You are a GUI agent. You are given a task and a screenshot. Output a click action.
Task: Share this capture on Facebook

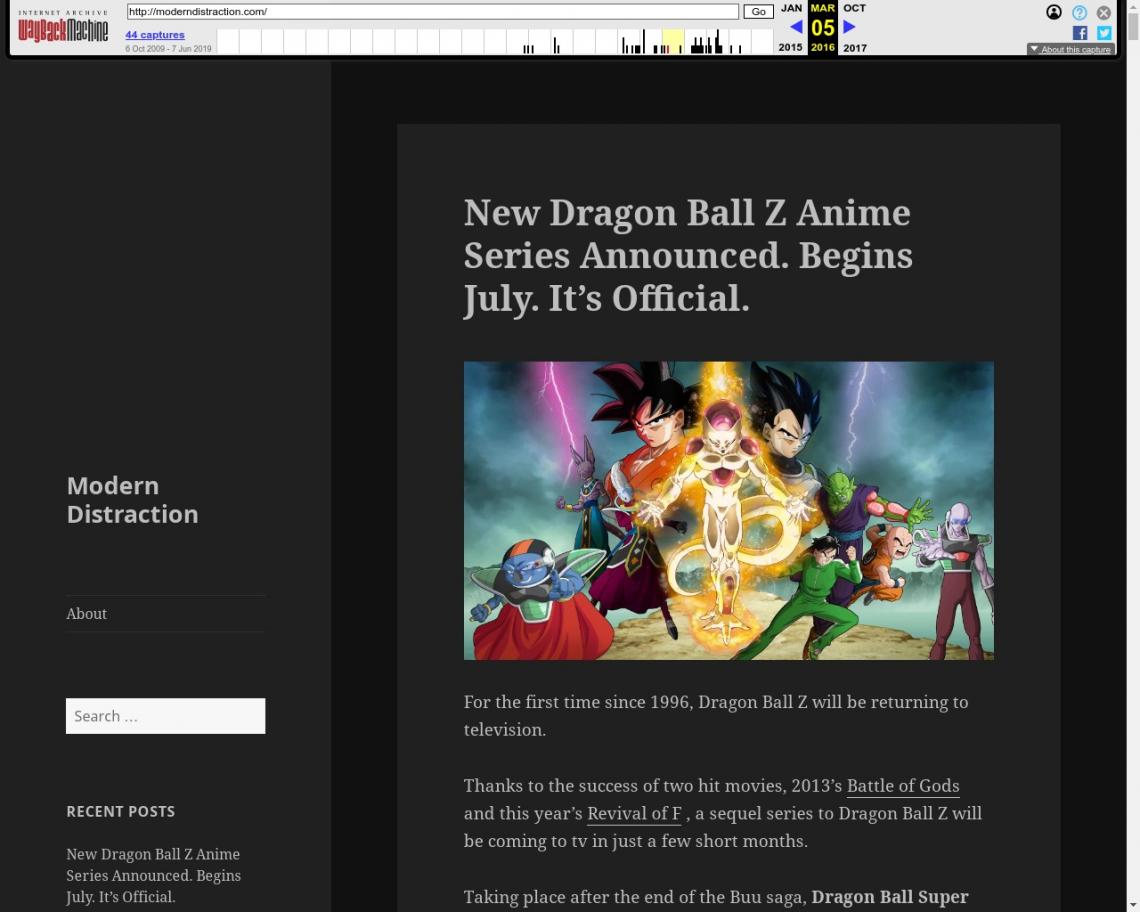point(1080,33)
